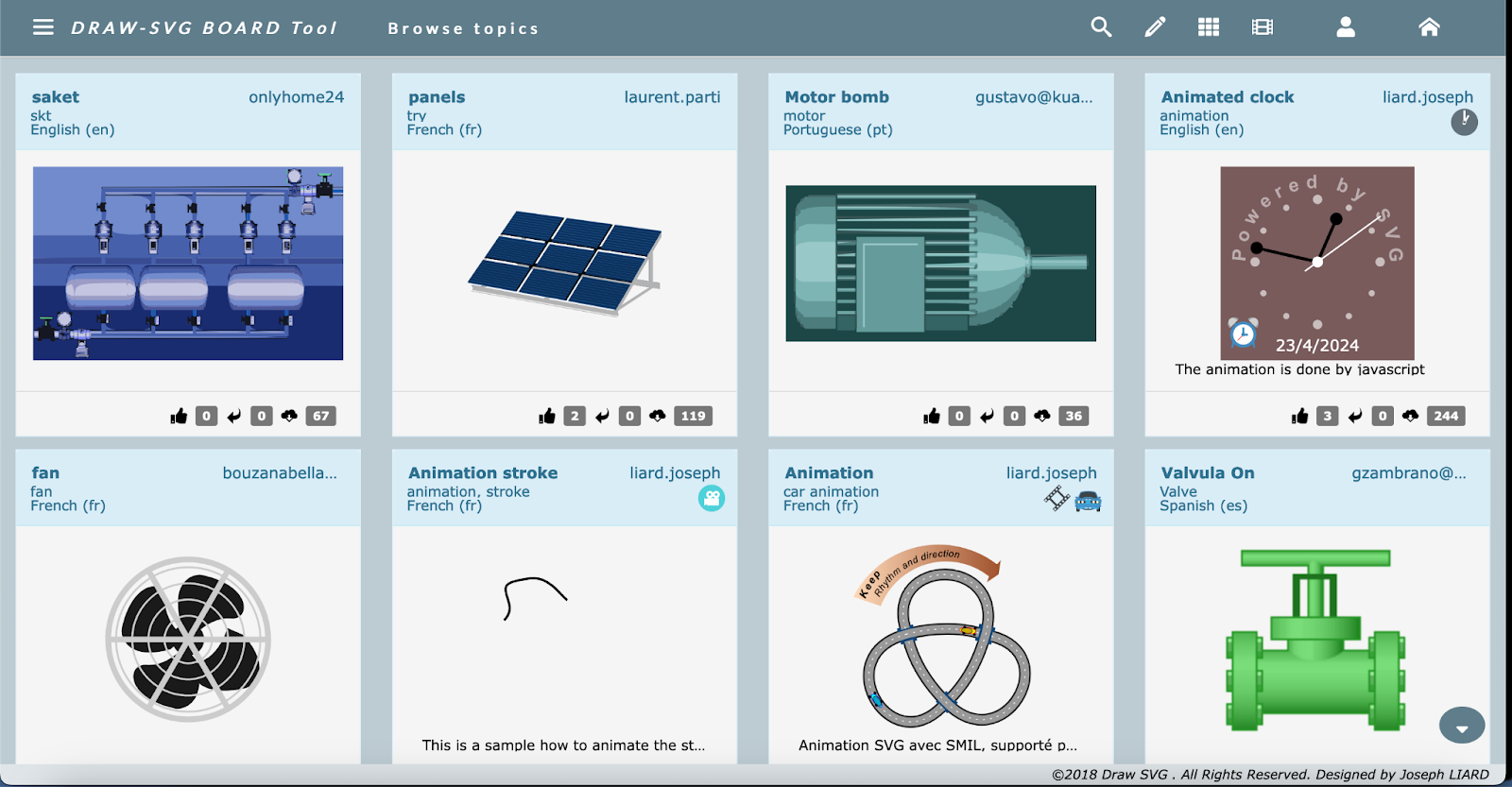The image size is (1512, 787).
Task: Open the pencil edit tool
Action: 1155,27
